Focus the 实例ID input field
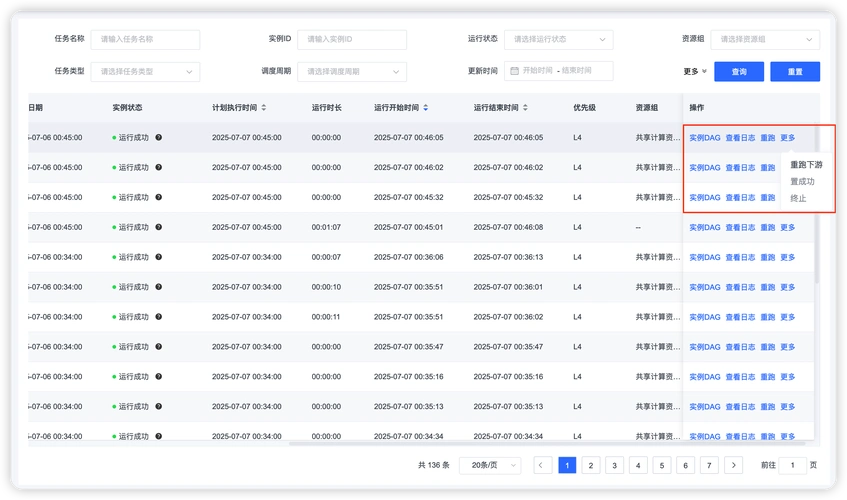Viewport: 847px width, 500px height. click(352, 39)
